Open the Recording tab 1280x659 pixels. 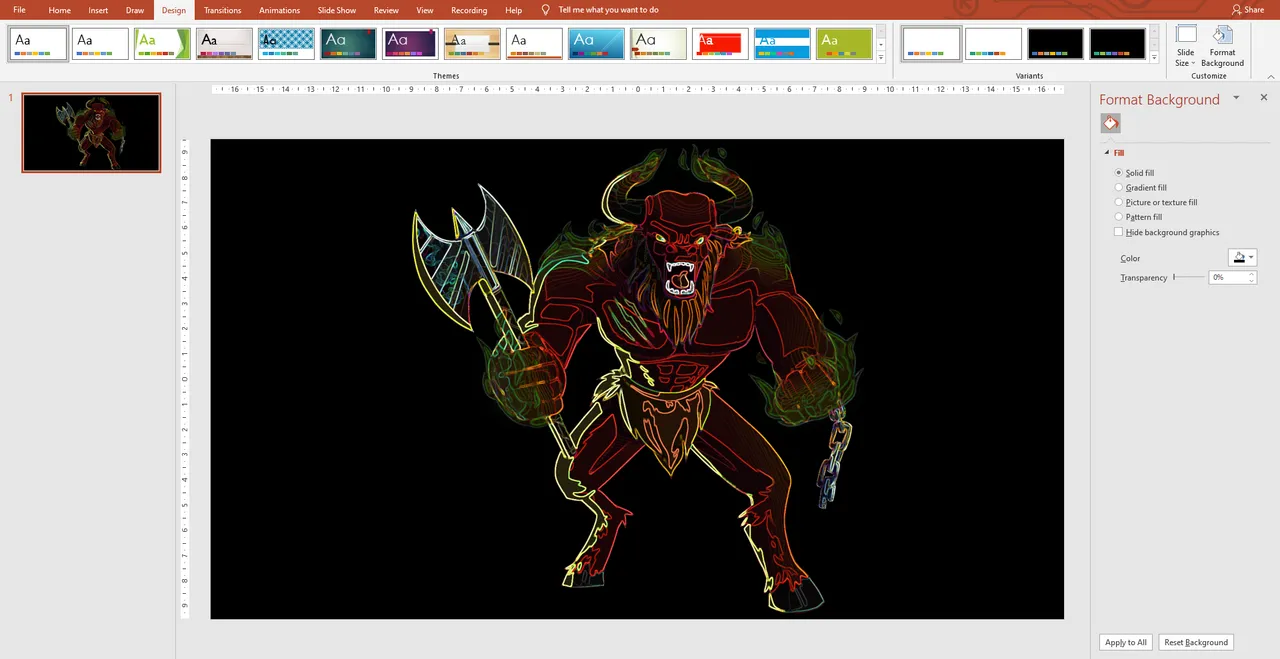point(469,10)
